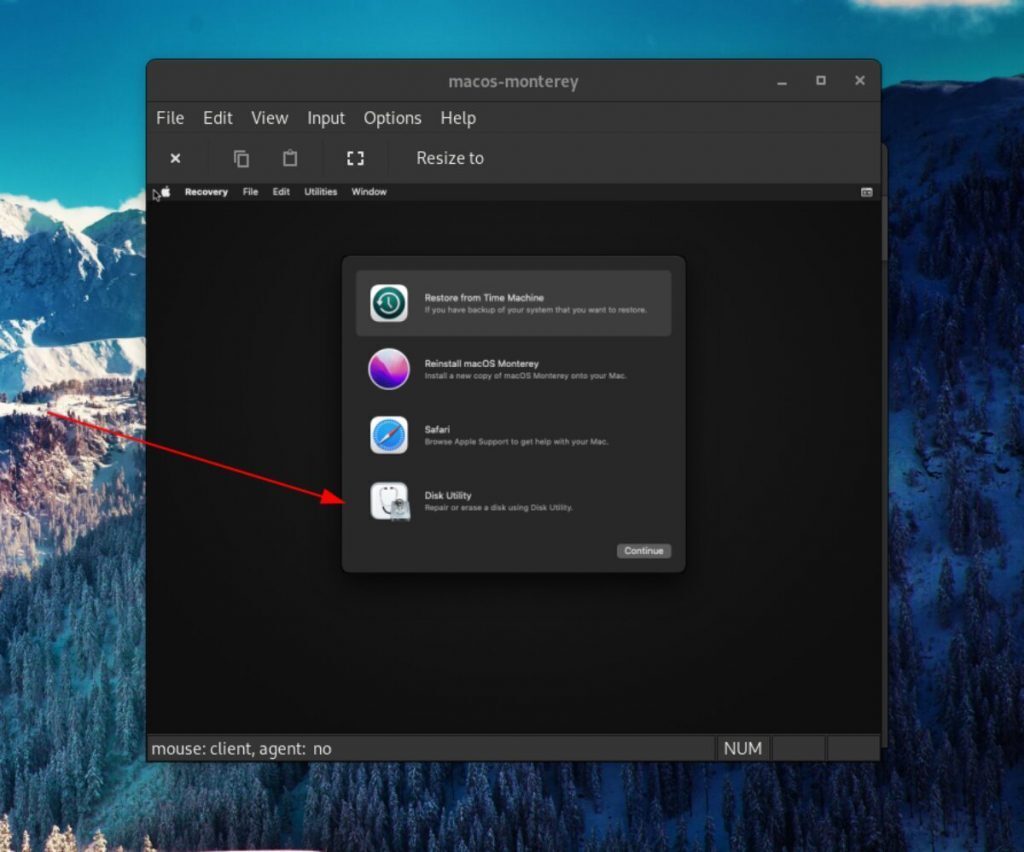The image size is (1024, 852).
Task: Open the Resize to dropdown
Action: click(449, 158)
